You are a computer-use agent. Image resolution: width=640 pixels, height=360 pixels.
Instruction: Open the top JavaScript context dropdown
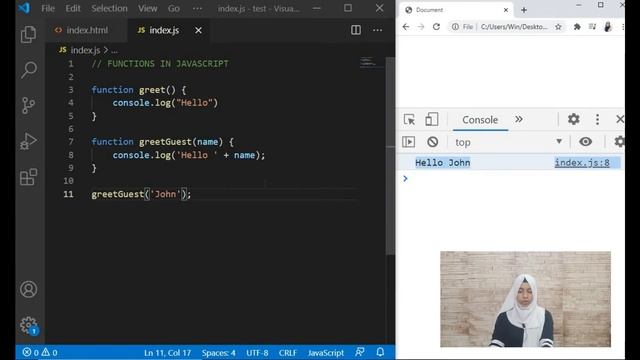coord(509,142)
